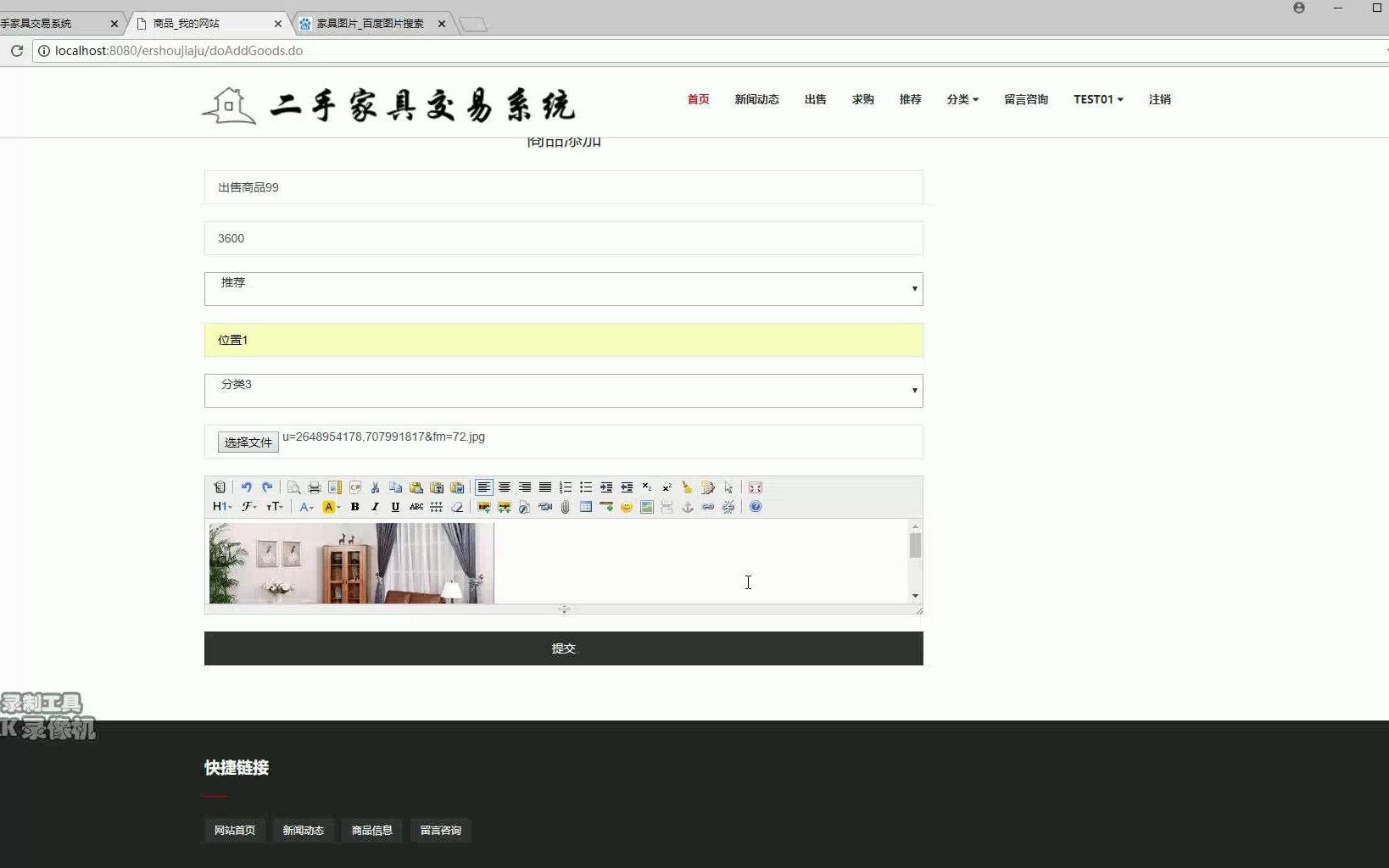Increase indent in editor
The image size is (1389, 868).
(606, 487)
